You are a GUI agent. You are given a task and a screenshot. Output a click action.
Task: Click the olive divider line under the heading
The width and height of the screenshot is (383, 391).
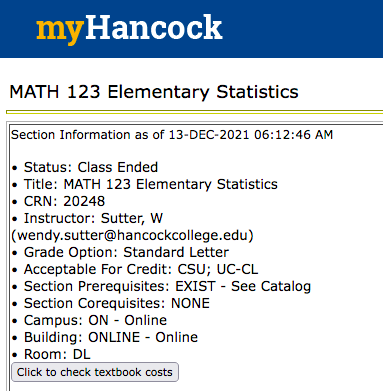(194, 112)
